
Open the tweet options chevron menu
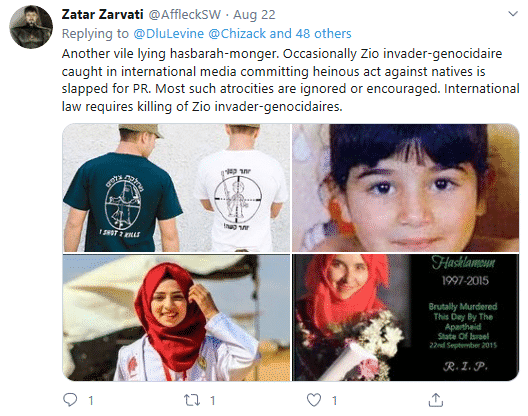pos(513,14)
